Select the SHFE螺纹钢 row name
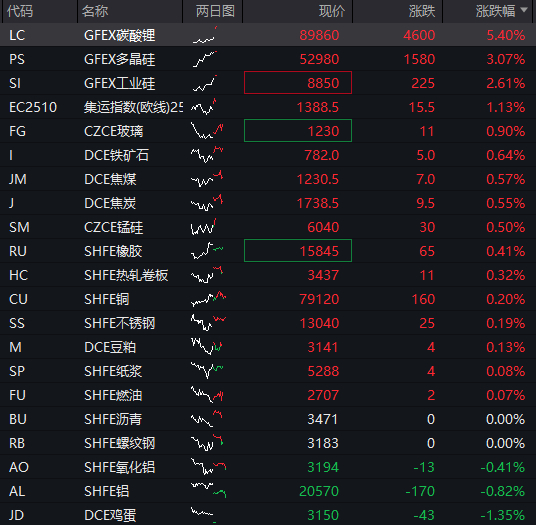 click(x=120, y=443)
